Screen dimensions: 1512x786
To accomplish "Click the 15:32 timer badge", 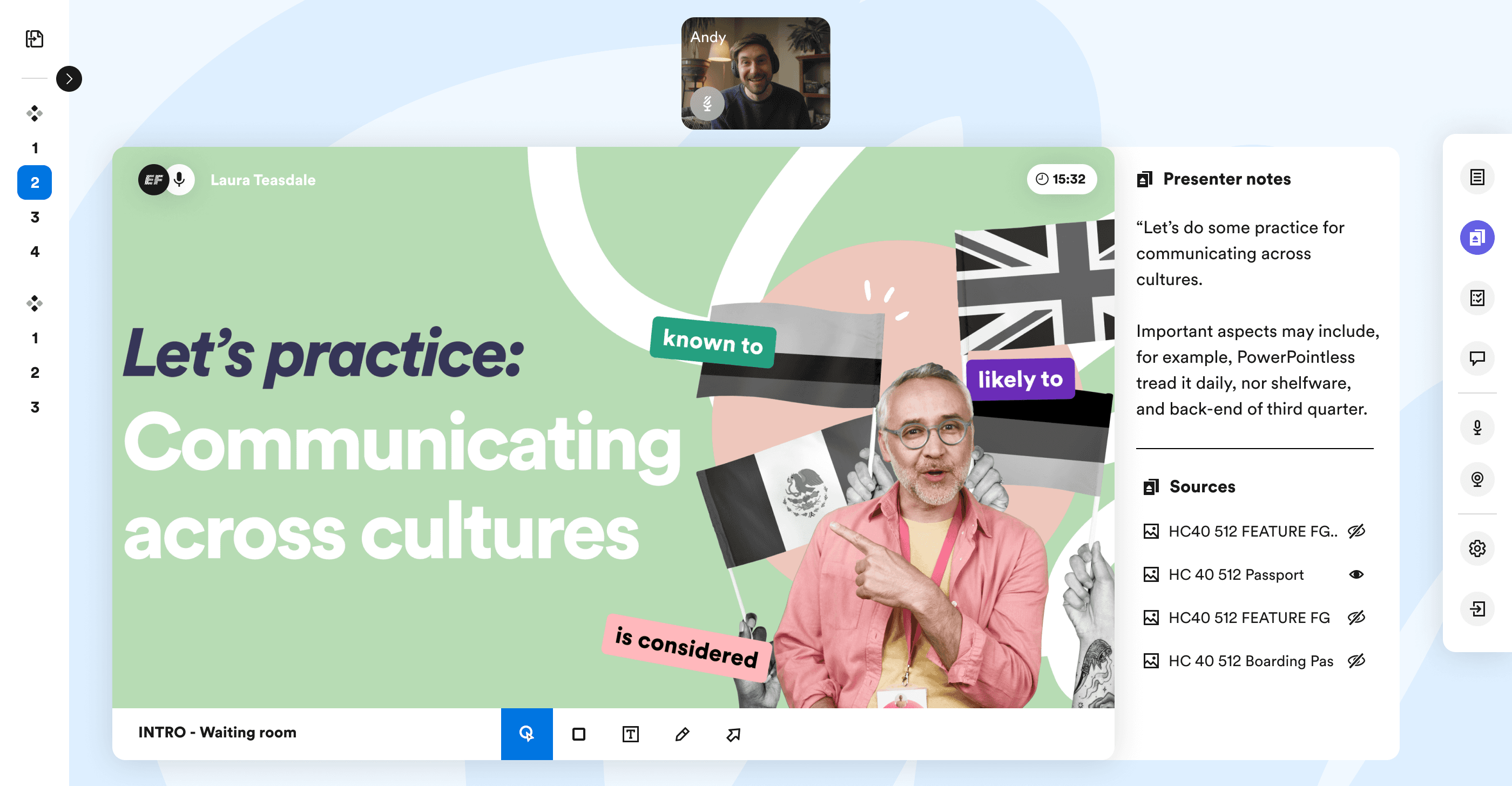I will pos(1061,179).
